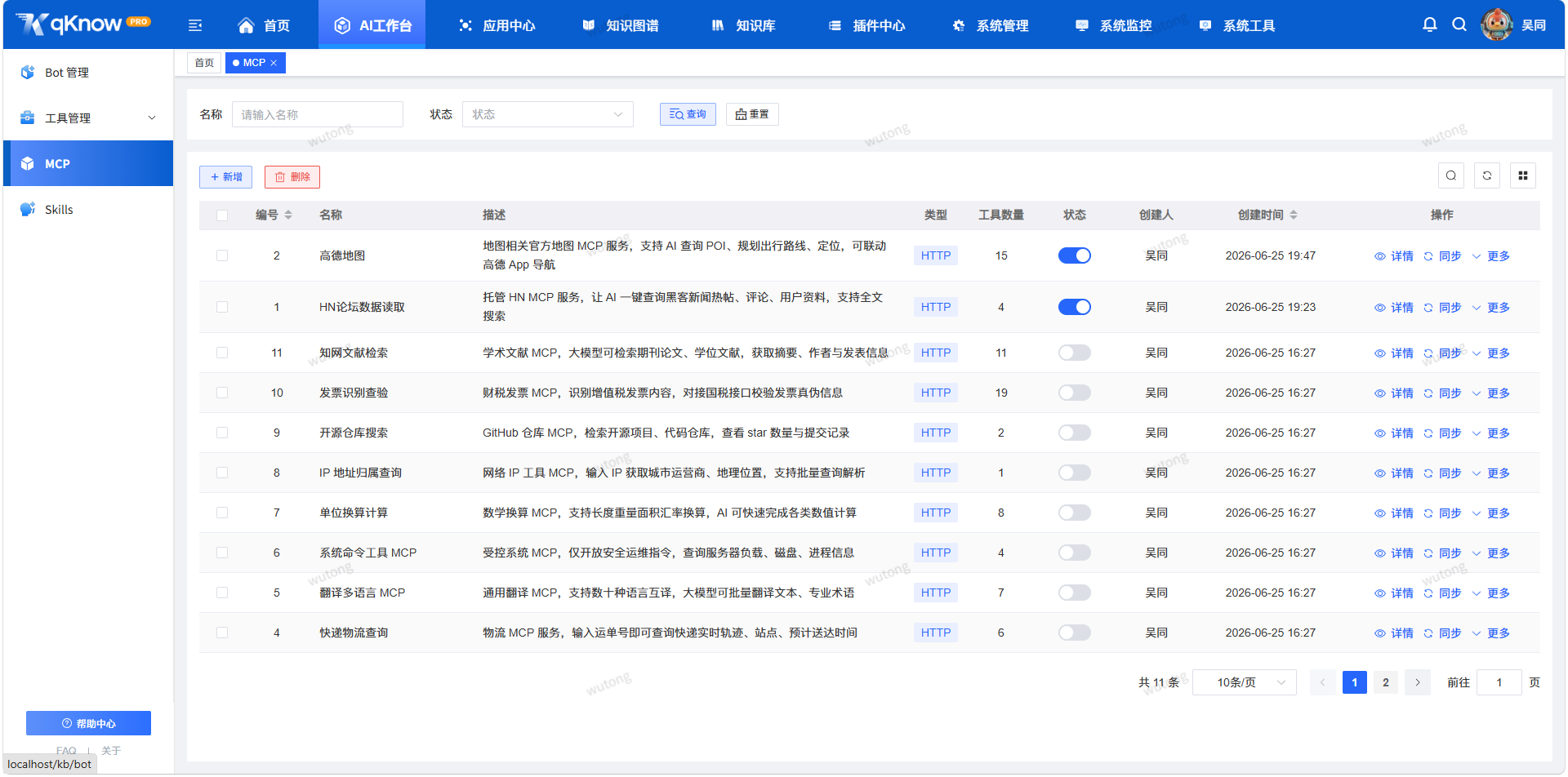Sort by 编号 column arrows
Image resolution: width=1568 pixels, height=777 pixels.
(x=288, y=215)
